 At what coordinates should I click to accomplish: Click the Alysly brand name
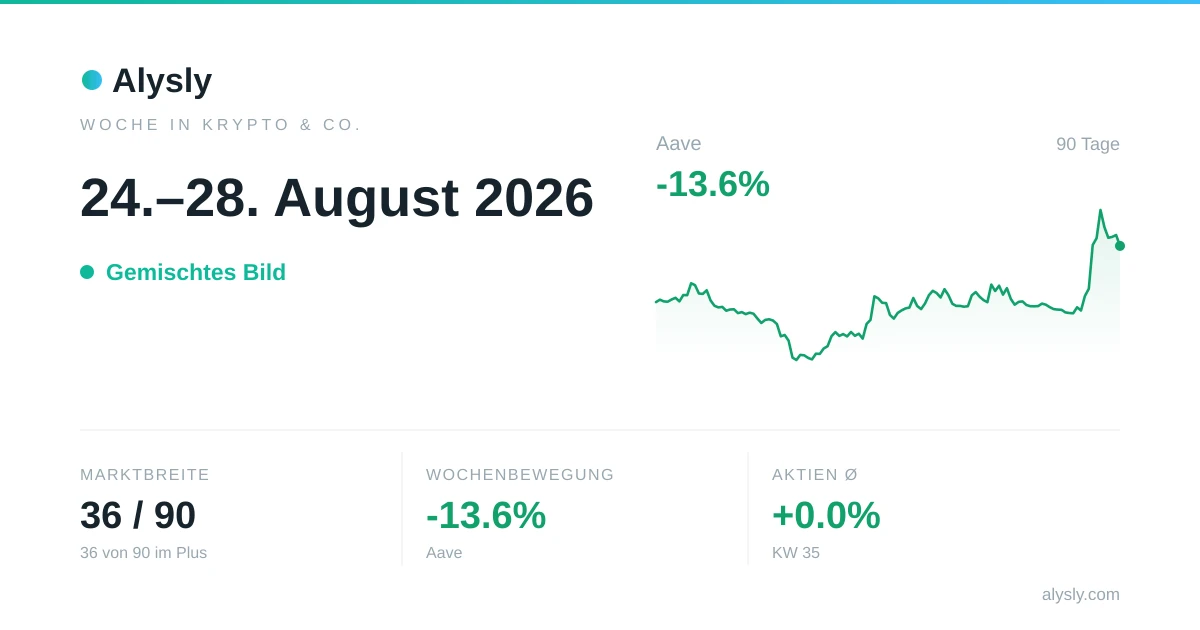click(x=162, y=80)
